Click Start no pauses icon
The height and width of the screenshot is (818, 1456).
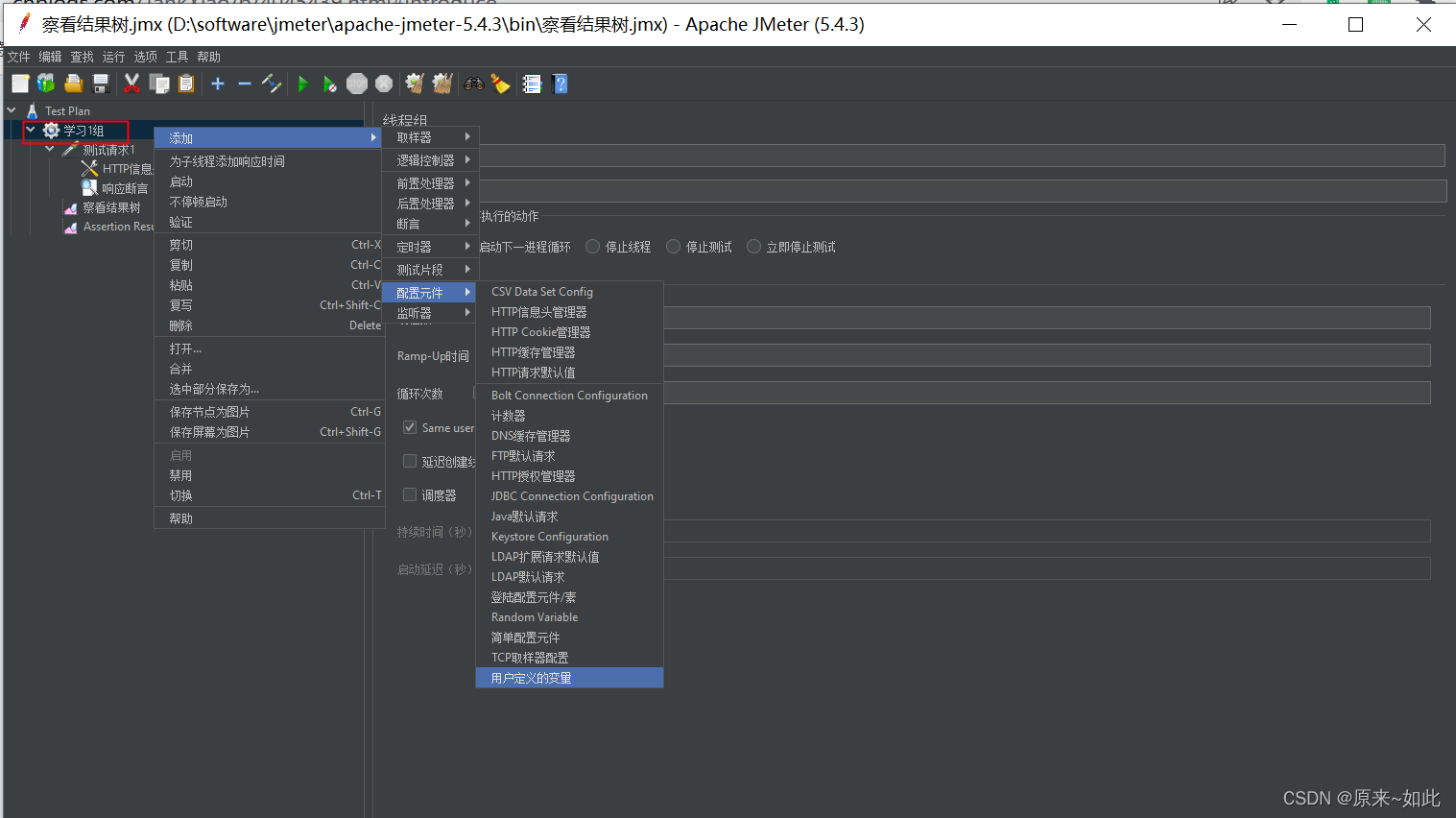click(330, 84)
